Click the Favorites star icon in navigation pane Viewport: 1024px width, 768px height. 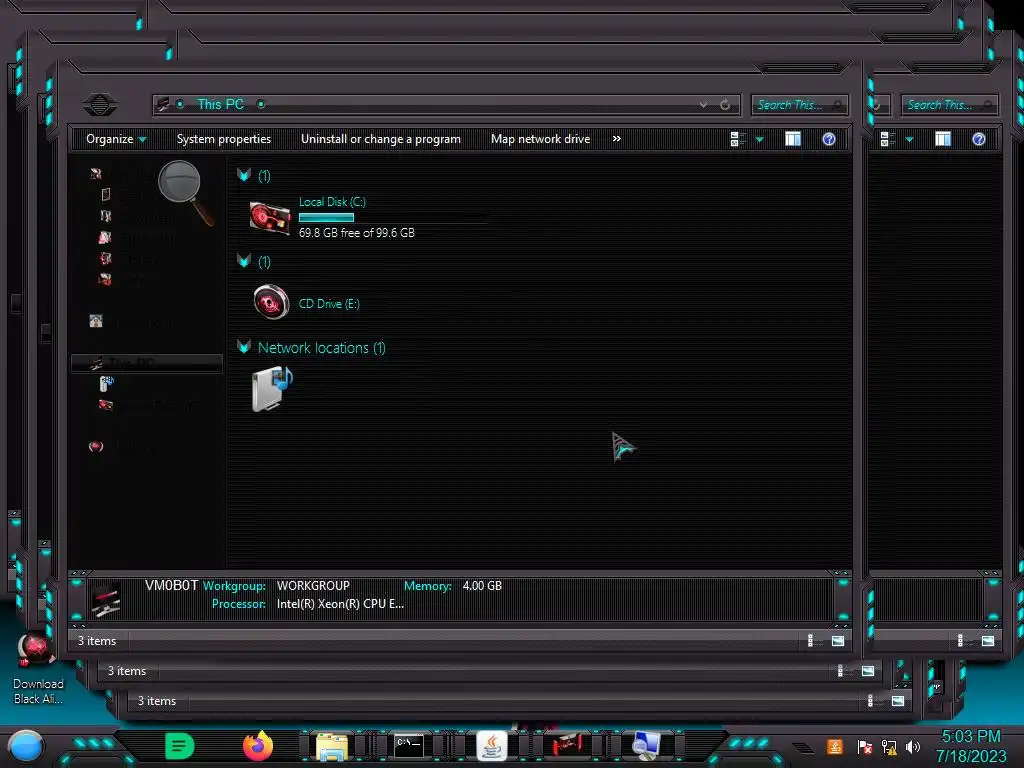[96, 174]
